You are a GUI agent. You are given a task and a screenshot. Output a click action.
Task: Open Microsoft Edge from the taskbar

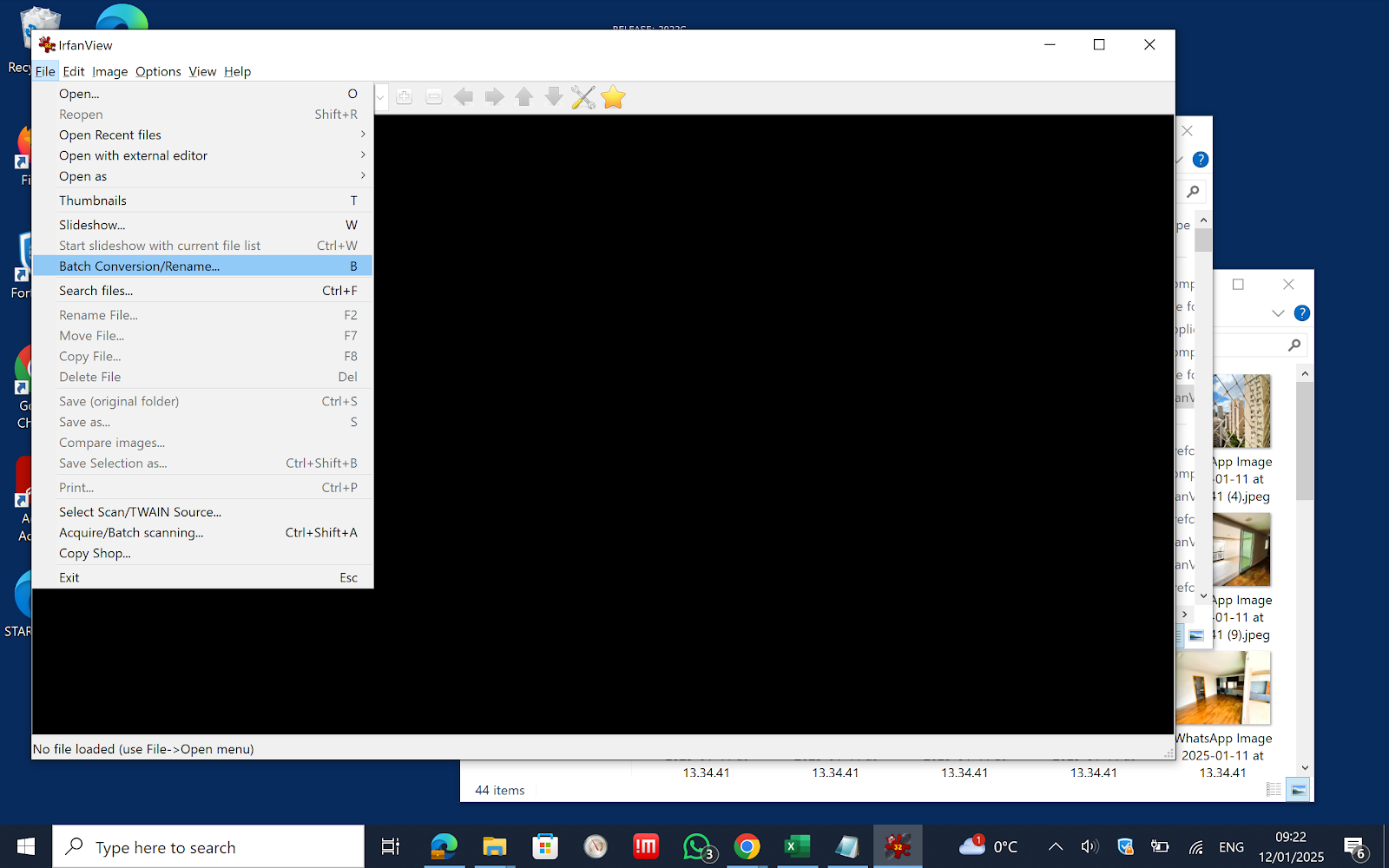(444, 846)
